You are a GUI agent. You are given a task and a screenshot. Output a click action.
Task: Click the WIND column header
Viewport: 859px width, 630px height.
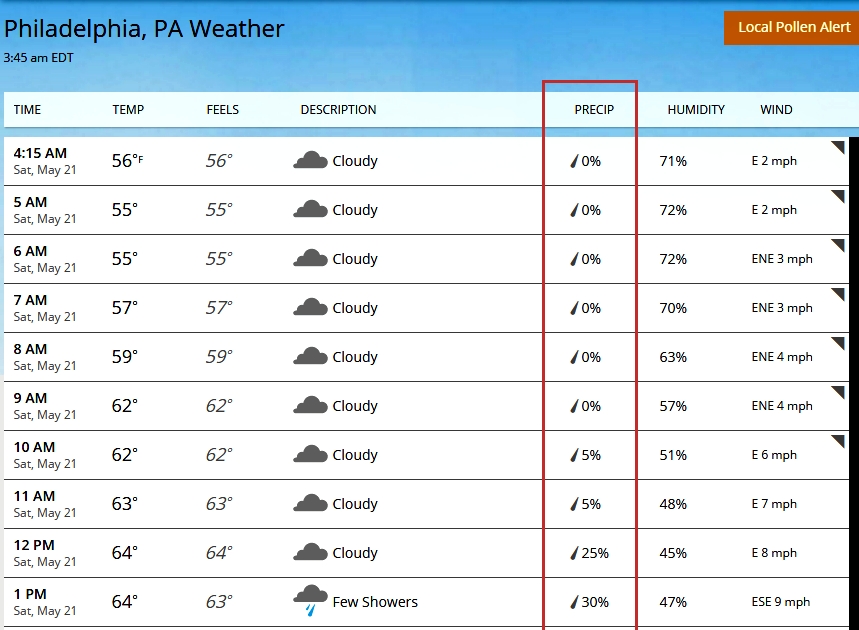point(776,110)
